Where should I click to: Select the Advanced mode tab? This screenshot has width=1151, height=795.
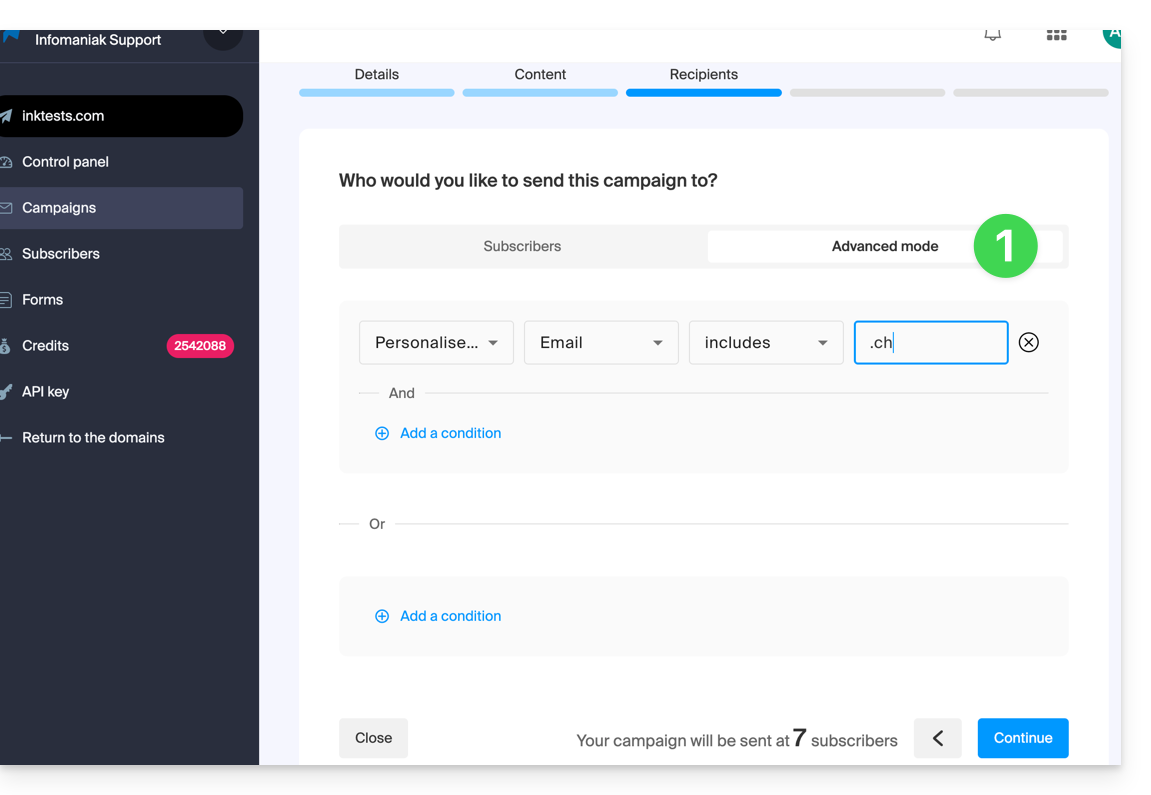pos(884,246)
